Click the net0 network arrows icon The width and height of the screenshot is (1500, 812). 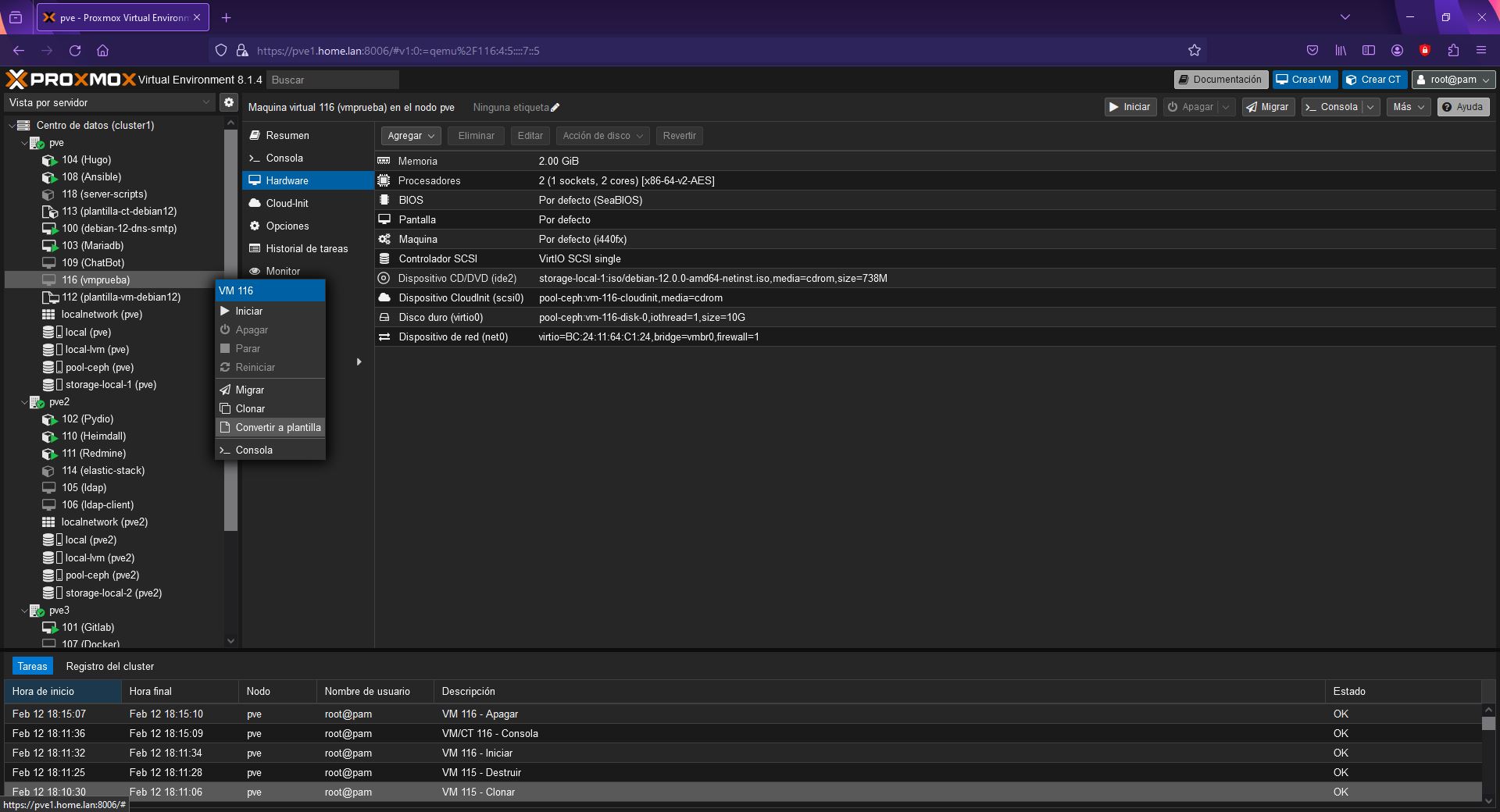click(384, 337)
